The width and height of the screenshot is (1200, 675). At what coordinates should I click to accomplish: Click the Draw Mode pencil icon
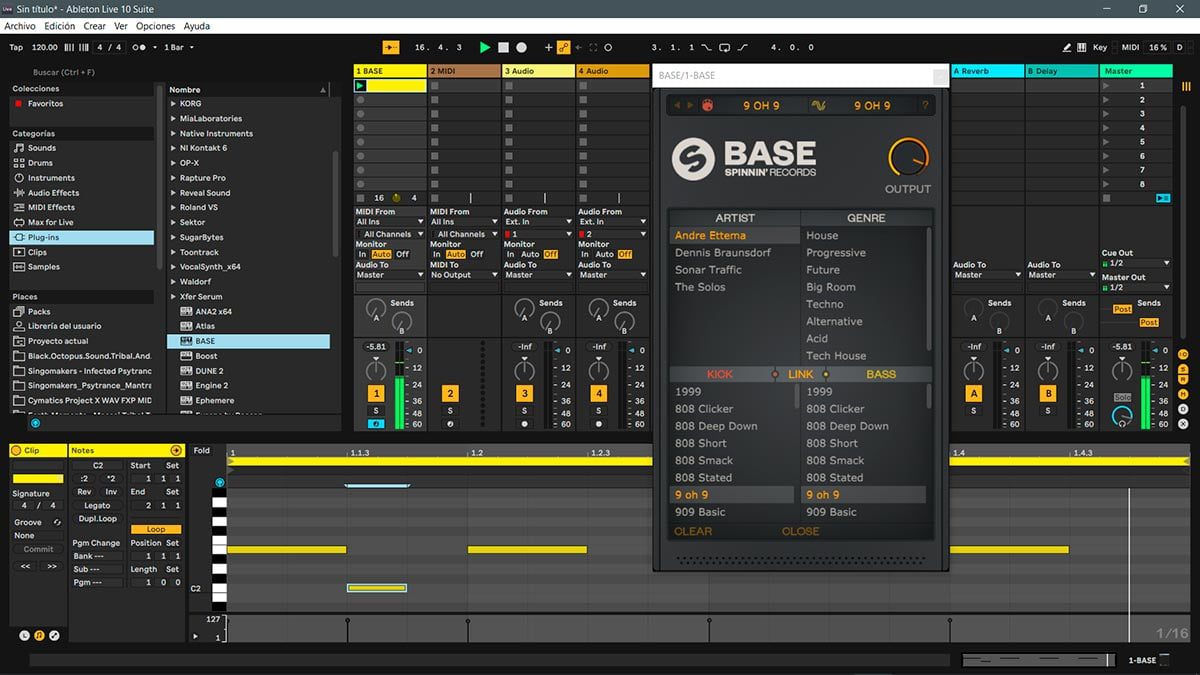coord(1067,47)
